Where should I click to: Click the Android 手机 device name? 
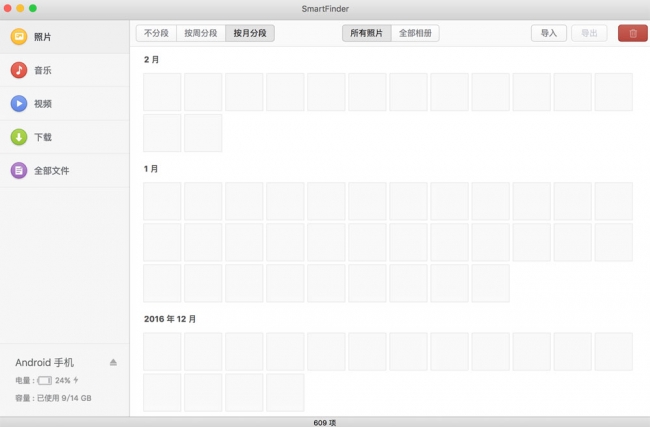[x=45, y=362]
